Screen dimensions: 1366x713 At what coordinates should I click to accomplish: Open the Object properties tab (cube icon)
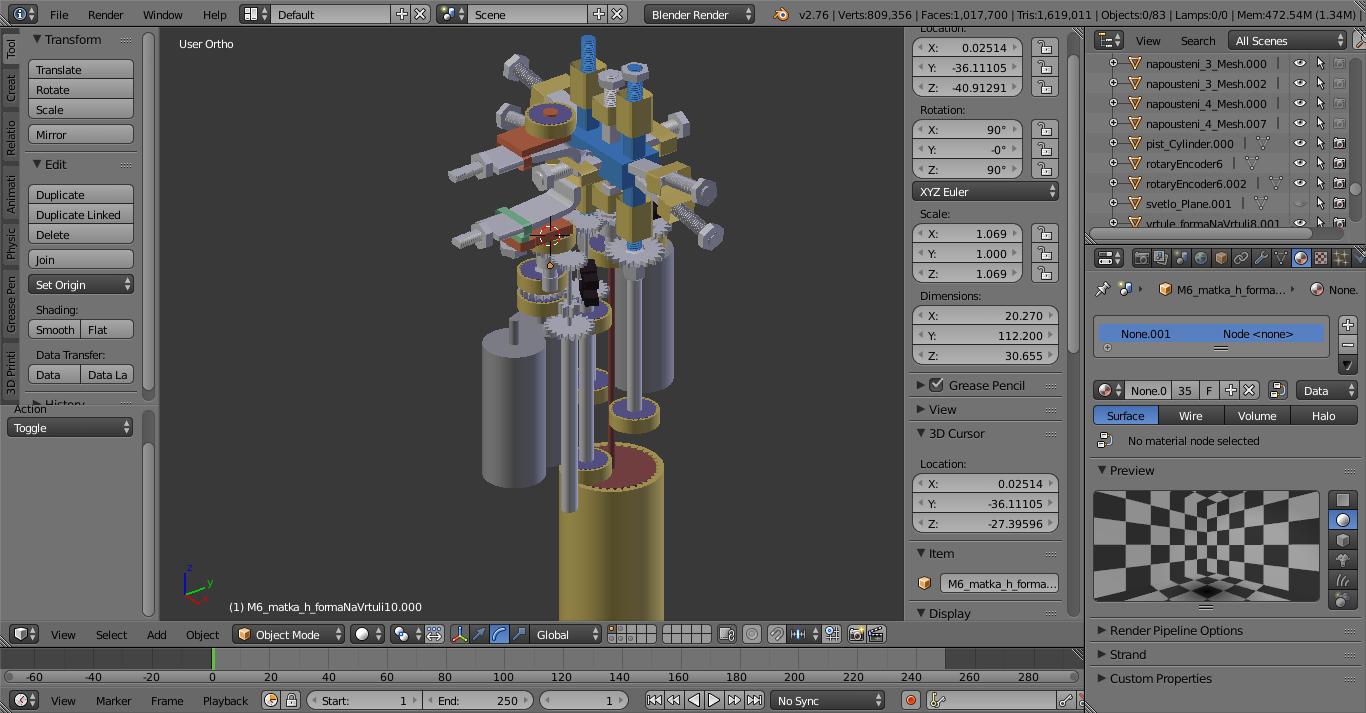click(1220, 258)
